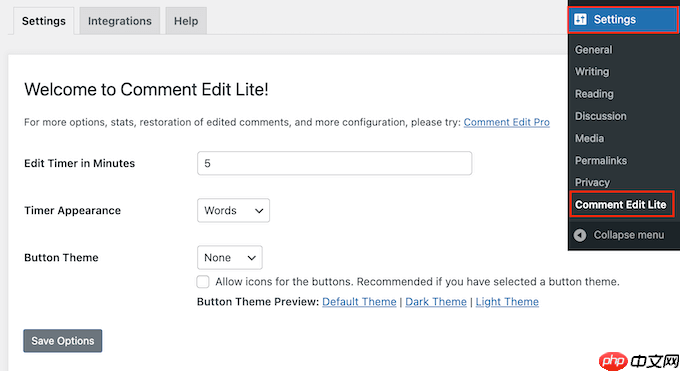Open the Privacy settings menu item
The height and width of the screenshot is (371, 680).
tap(592, 182)
